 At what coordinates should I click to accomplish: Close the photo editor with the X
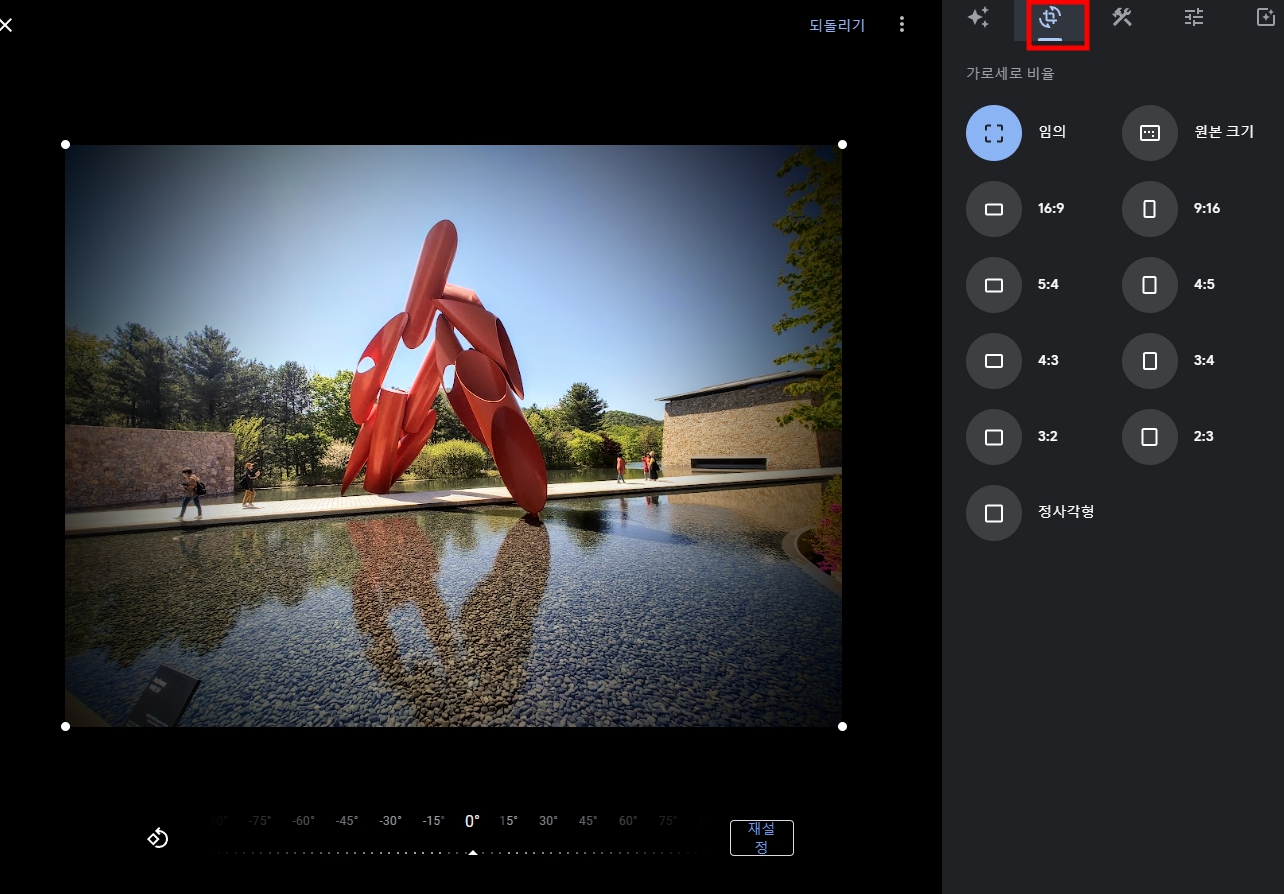(x=5, y=24)
